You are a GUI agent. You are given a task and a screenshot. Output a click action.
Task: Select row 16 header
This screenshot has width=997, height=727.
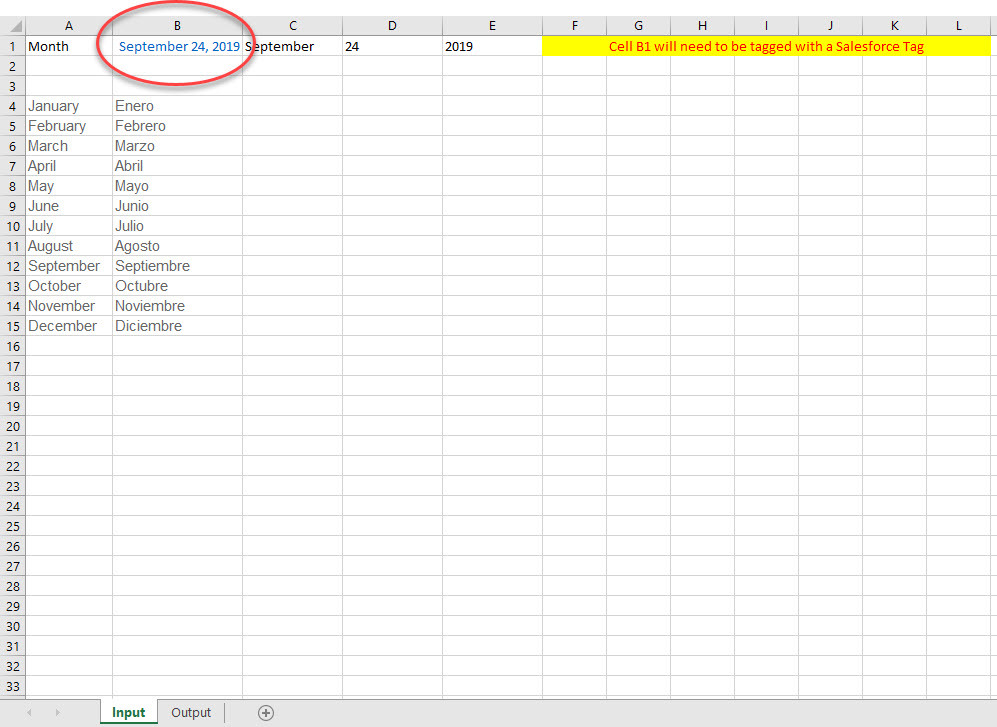pos(13,346)
